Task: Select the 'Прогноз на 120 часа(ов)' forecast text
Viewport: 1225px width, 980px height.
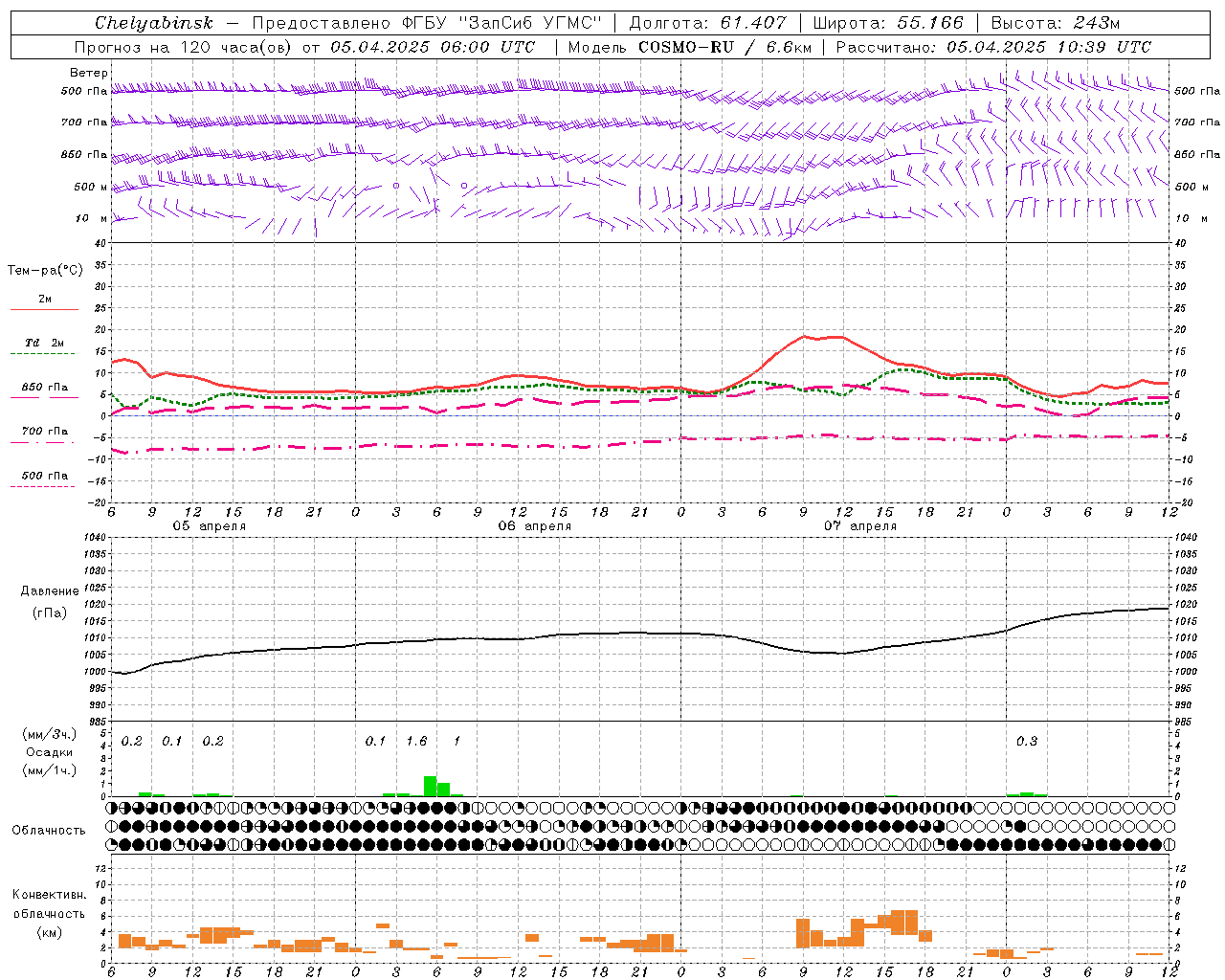Action: 185,47
